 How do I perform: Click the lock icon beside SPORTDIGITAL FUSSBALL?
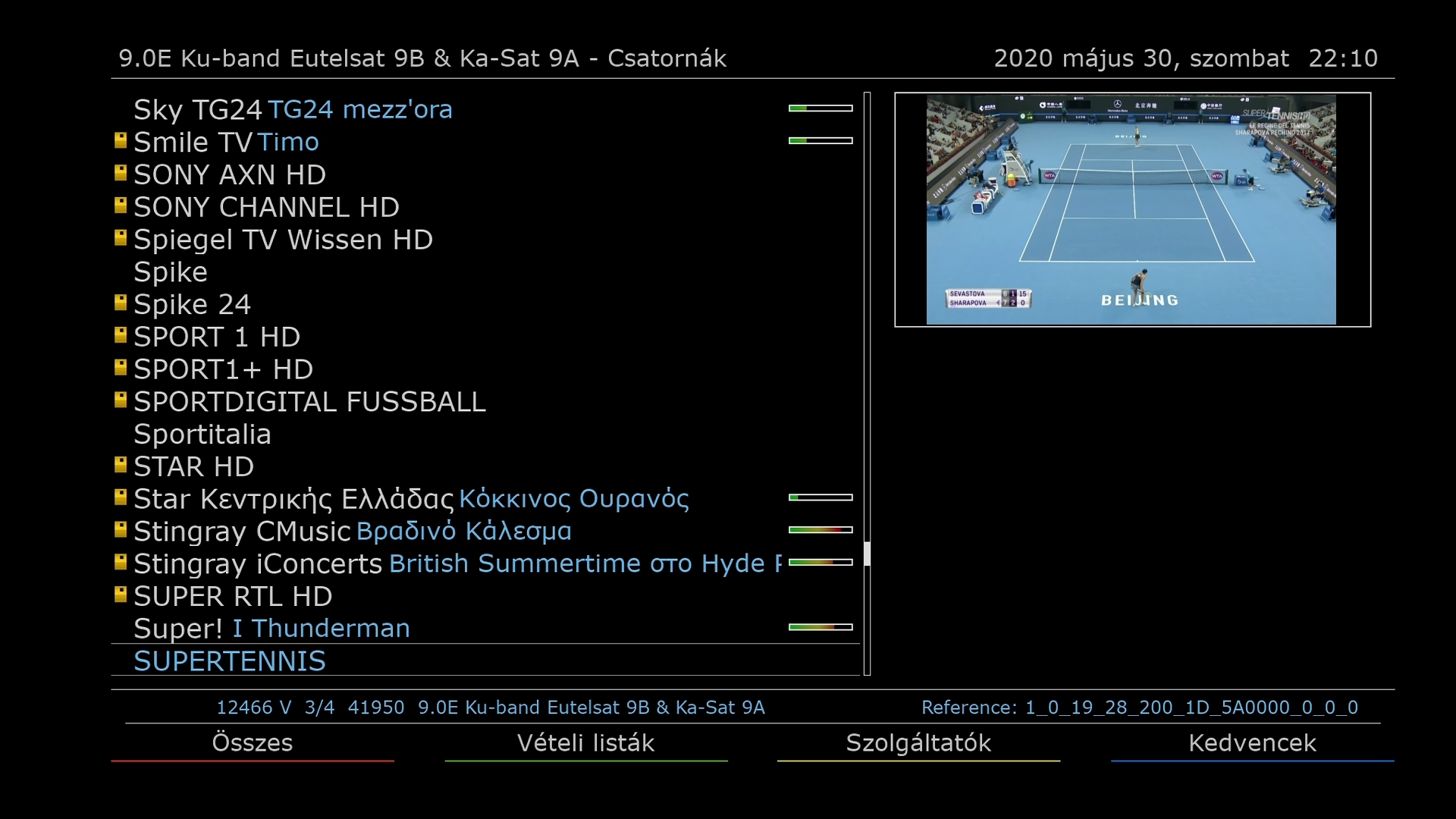click(121, 400)
